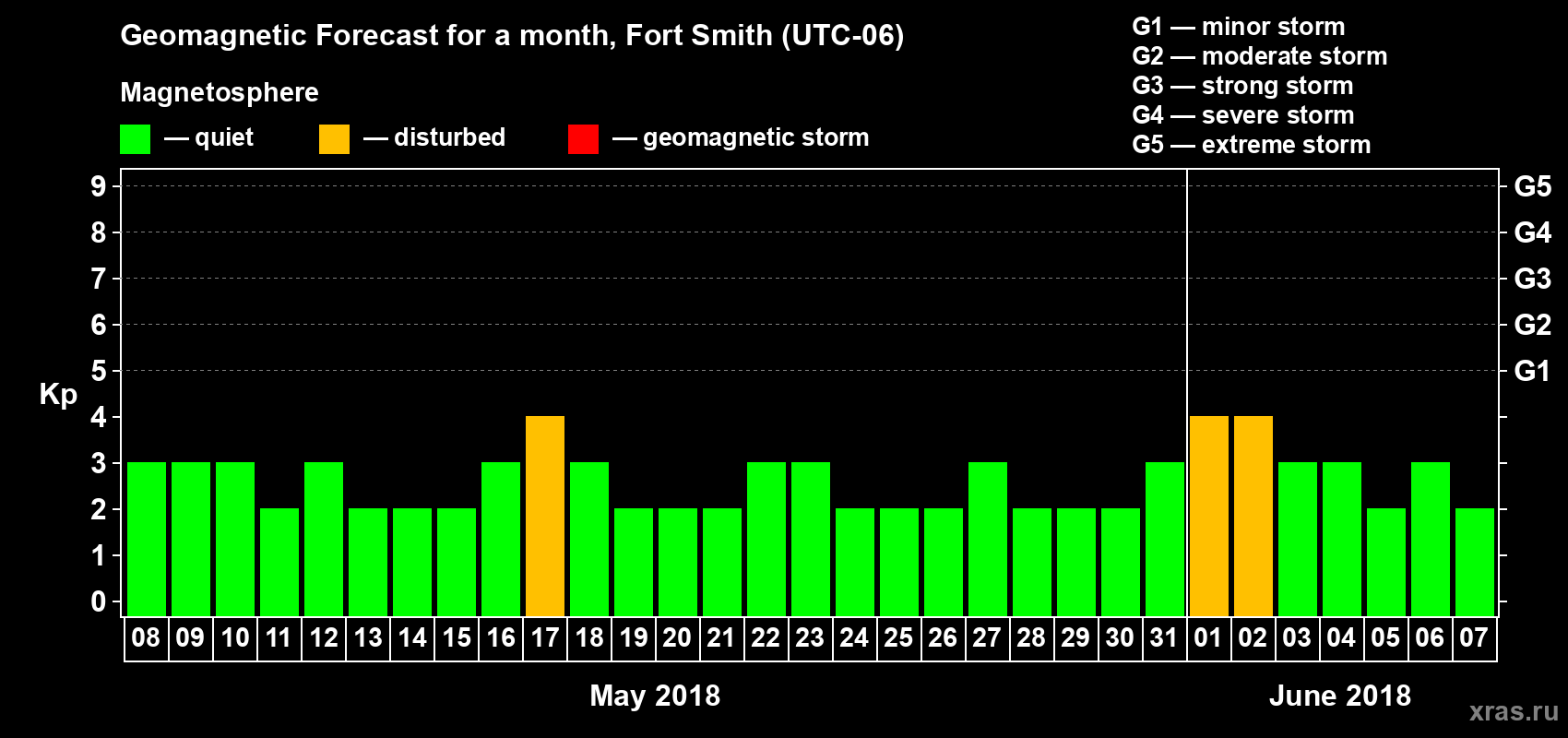1568x738 pixels.
Task: Click the date label 12
Action: [x=323, y=638]
